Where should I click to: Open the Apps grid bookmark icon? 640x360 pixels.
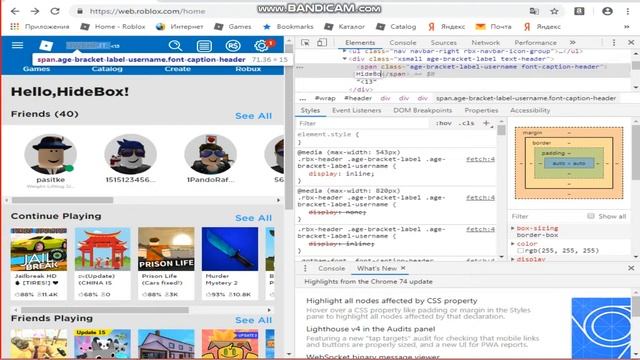coord(15,27)
